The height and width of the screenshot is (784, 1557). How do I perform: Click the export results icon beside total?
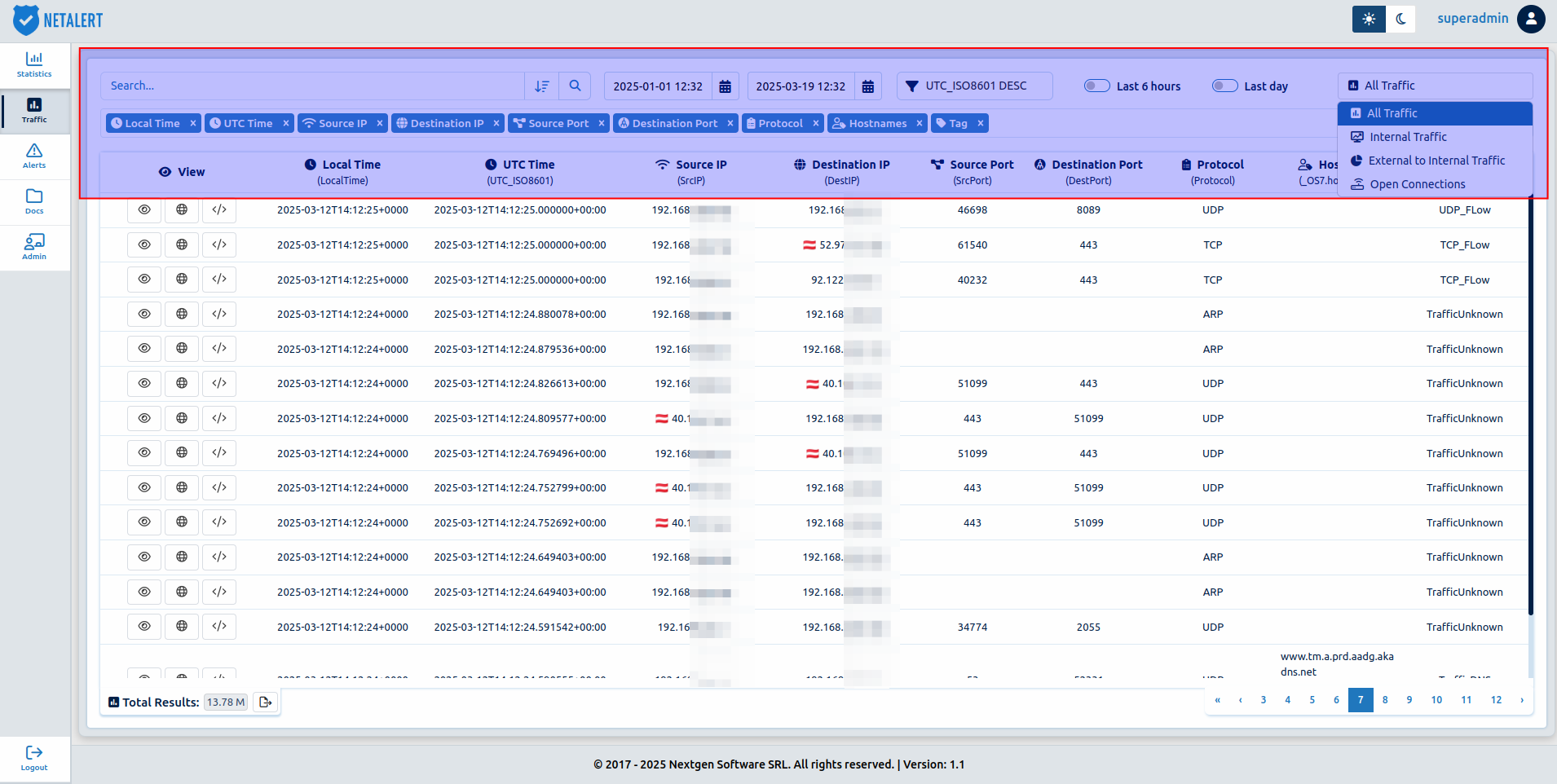tap(265, 702)
